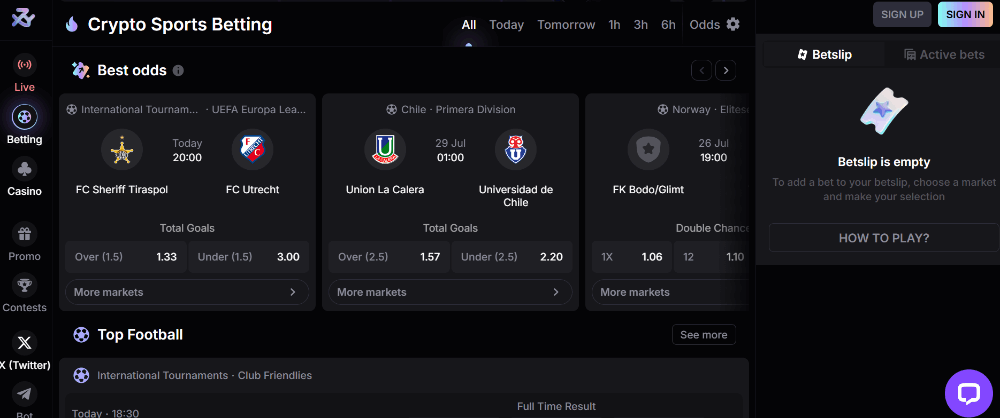Open Odds settings gear
Screen dimensions: 1000x418
733,24
